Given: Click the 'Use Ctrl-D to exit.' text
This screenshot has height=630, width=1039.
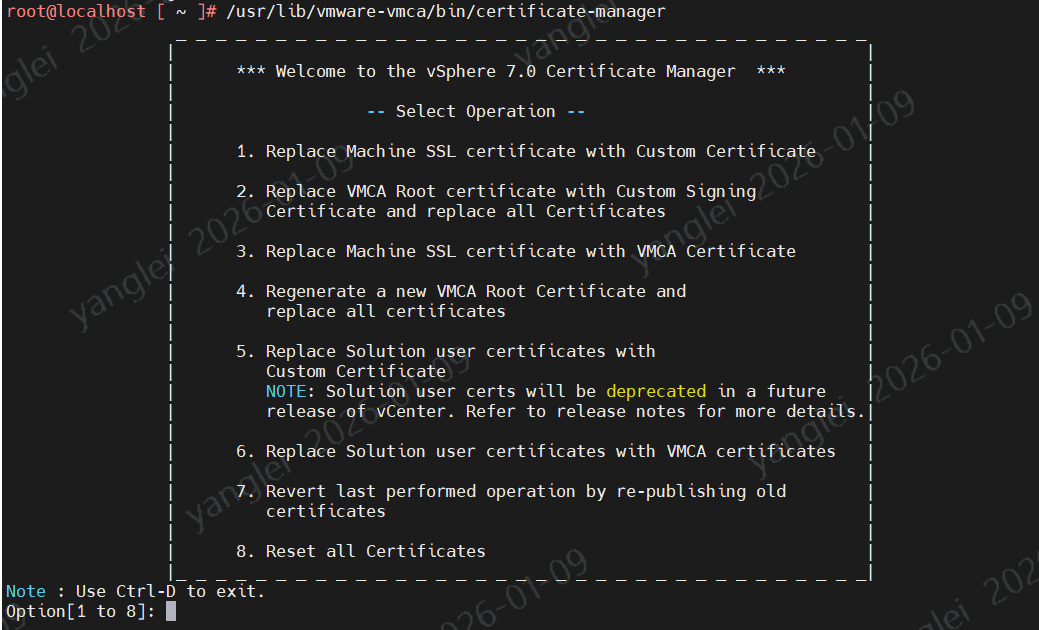Looking at the screenshot, I should tap(170, 591).
